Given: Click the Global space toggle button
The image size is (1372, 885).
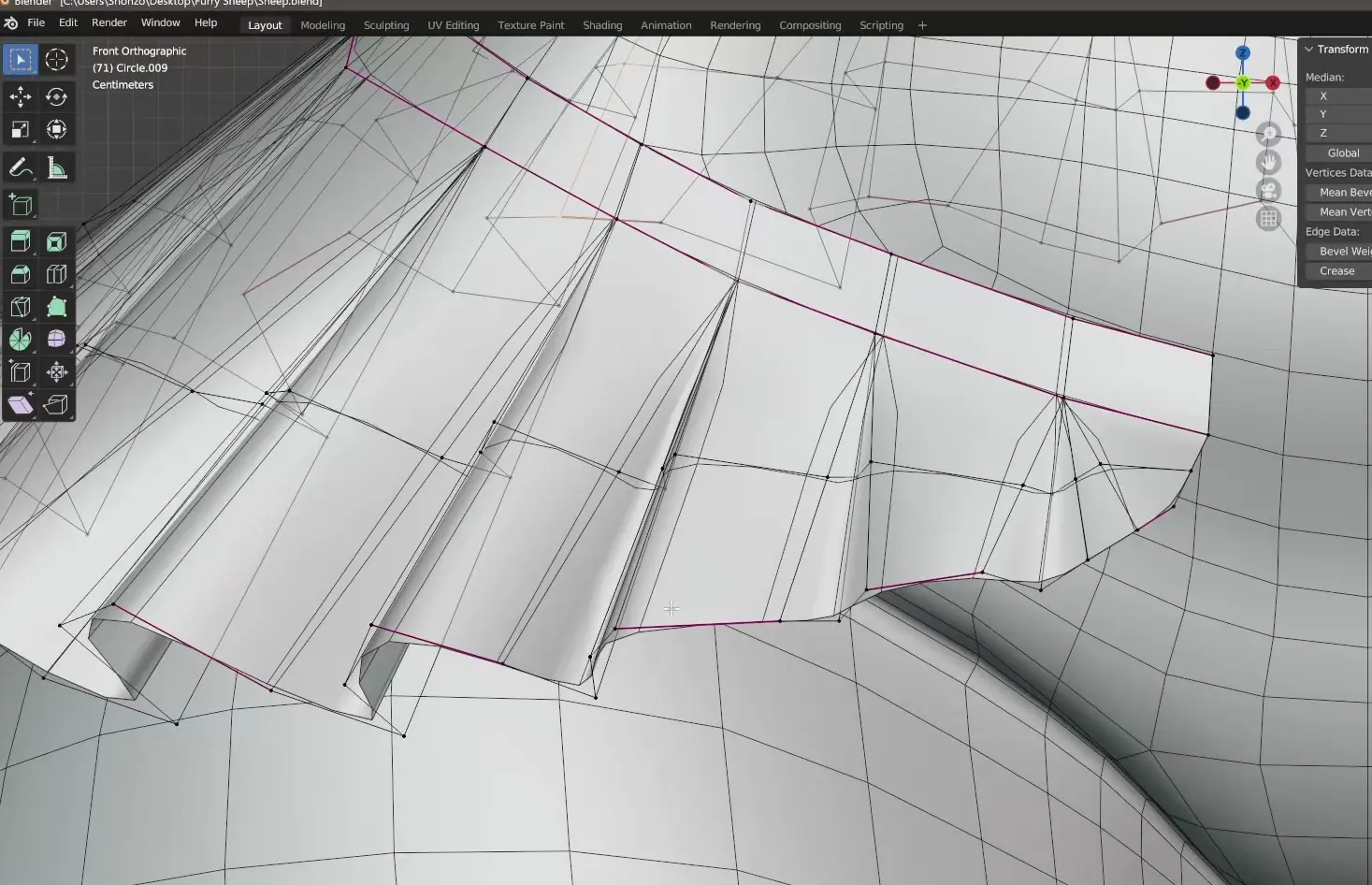Looking at the screenshot, I should 1342,153.
